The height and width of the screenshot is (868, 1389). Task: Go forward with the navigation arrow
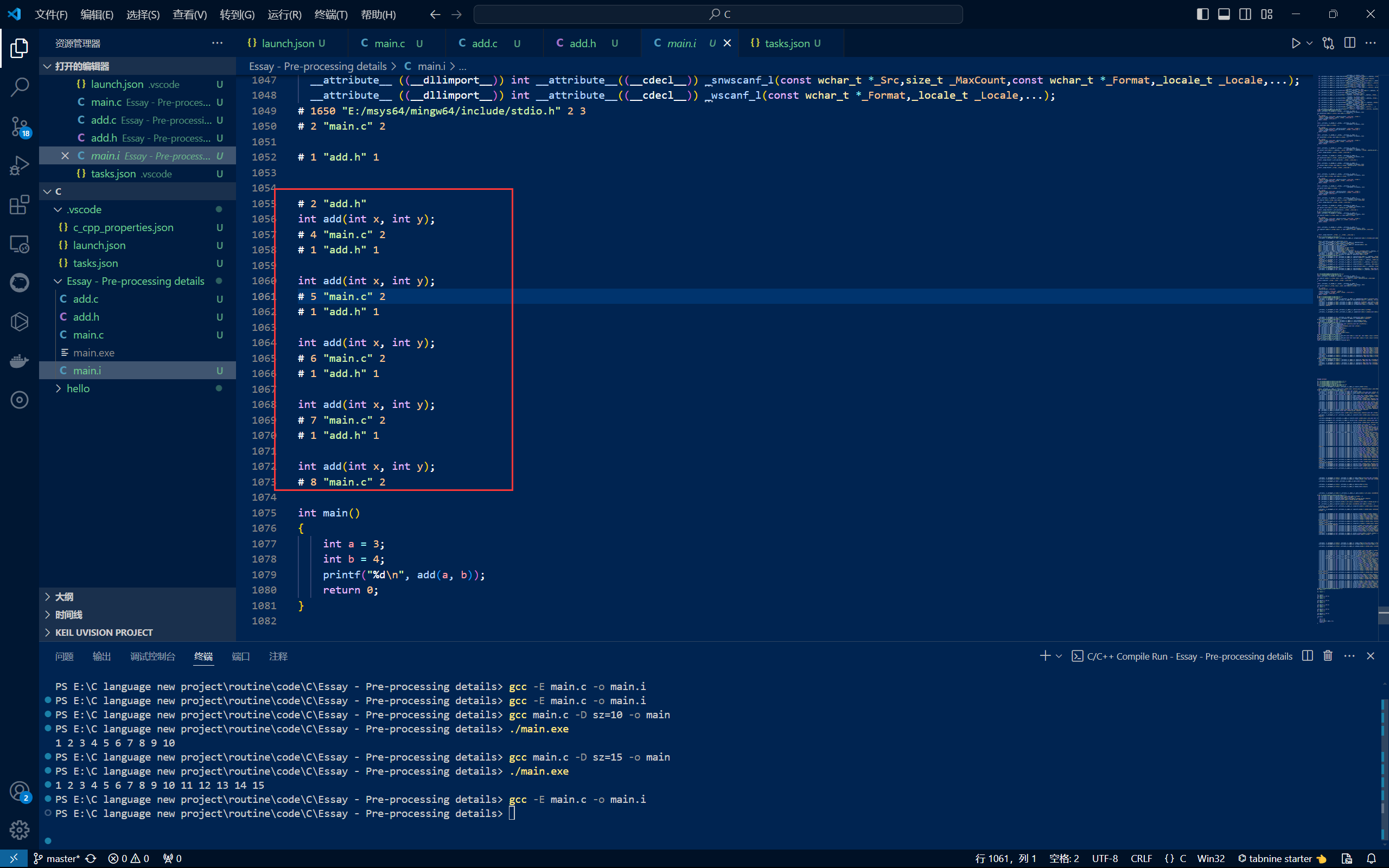(456, 14)
